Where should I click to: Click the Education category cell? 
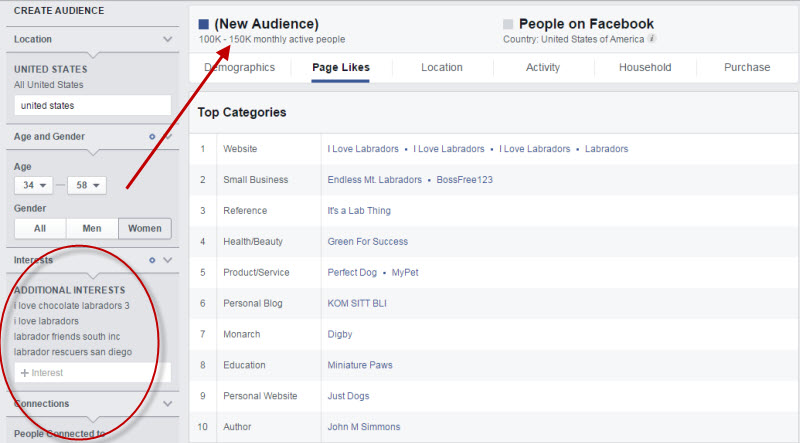point(244,365)
